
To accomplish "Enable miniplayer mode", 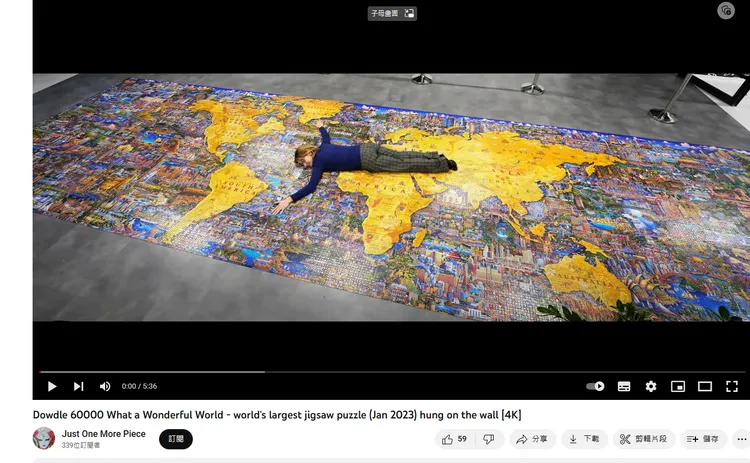I will pyautogui.click(x=678, y=386).
